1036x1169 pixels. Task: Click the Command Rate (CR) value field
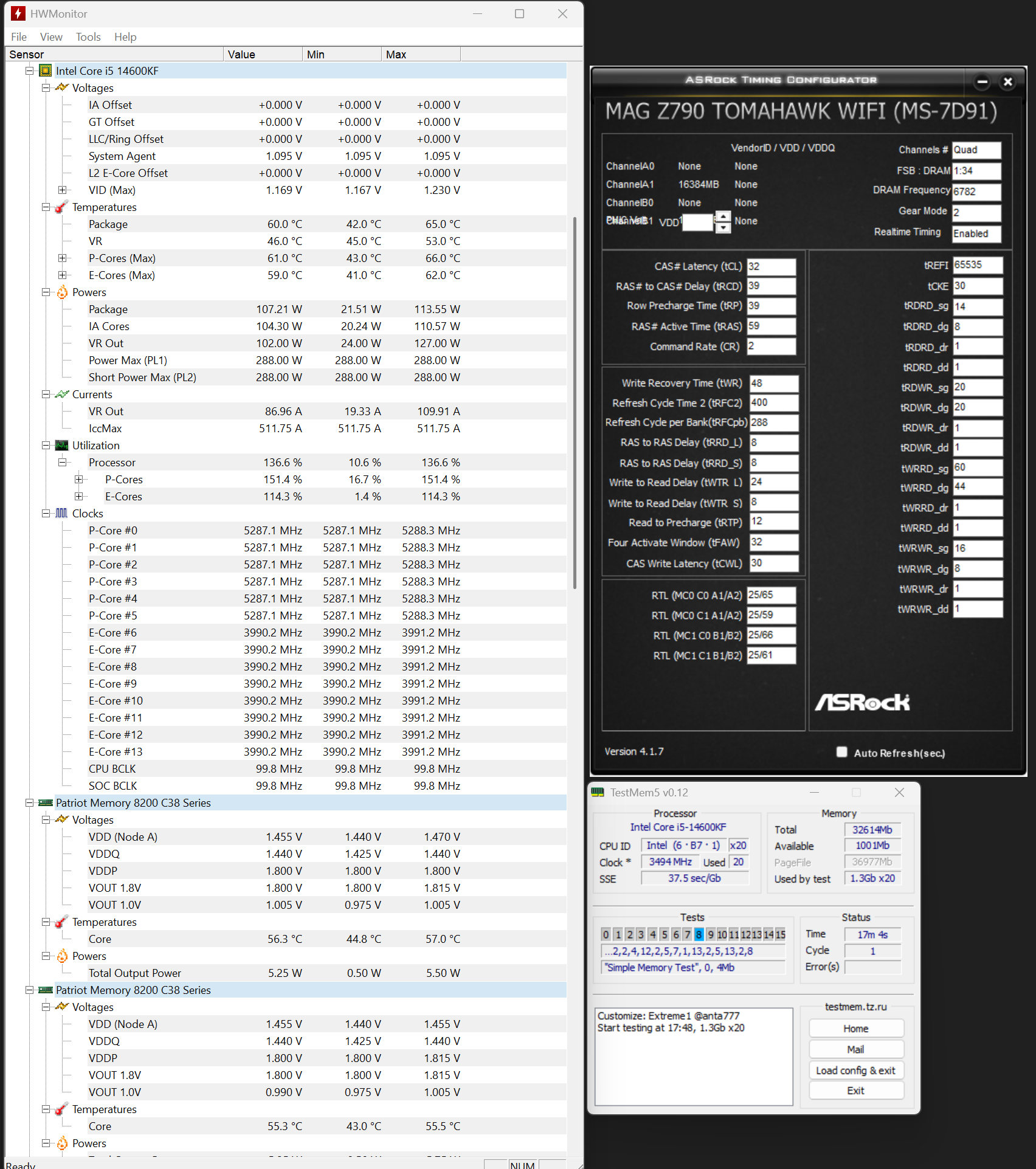pyautogui.click(x=771, y=346)
